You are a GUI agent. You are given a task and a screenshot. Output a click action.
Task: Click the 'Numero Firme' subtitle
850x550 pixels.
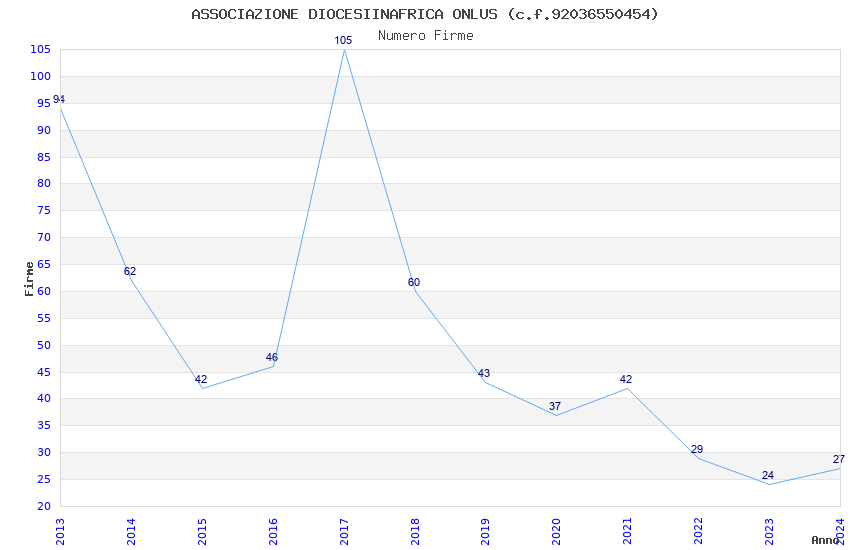tap(426, 36)
